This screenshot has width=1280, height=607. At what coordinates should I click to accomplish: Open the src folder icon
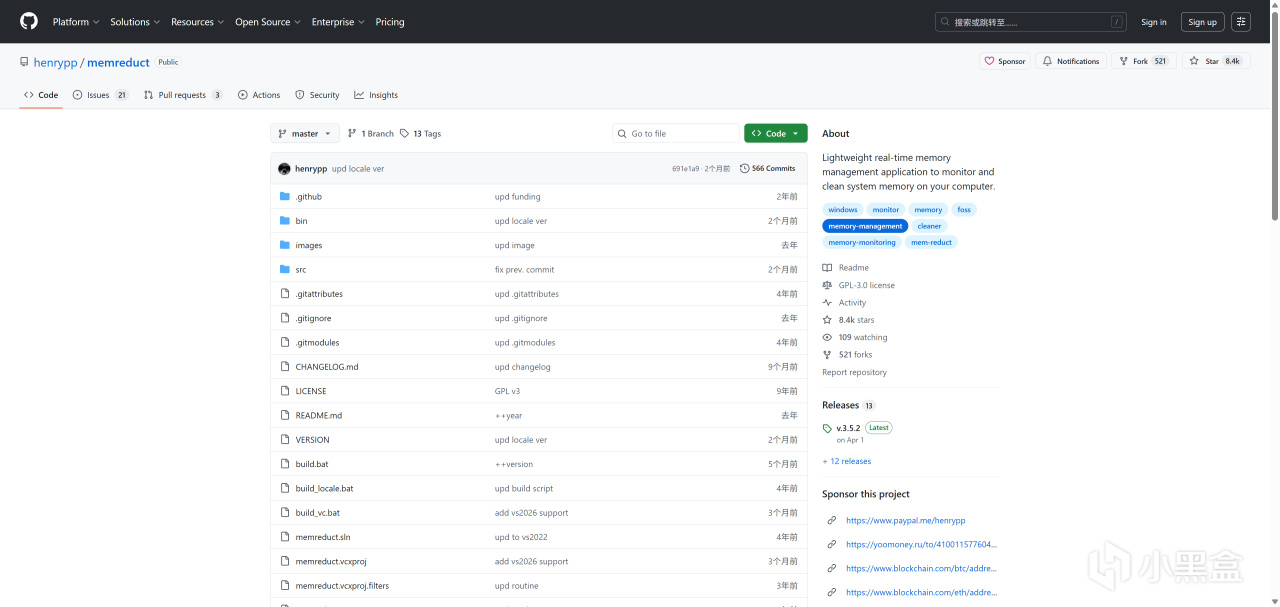coord(285,269)
